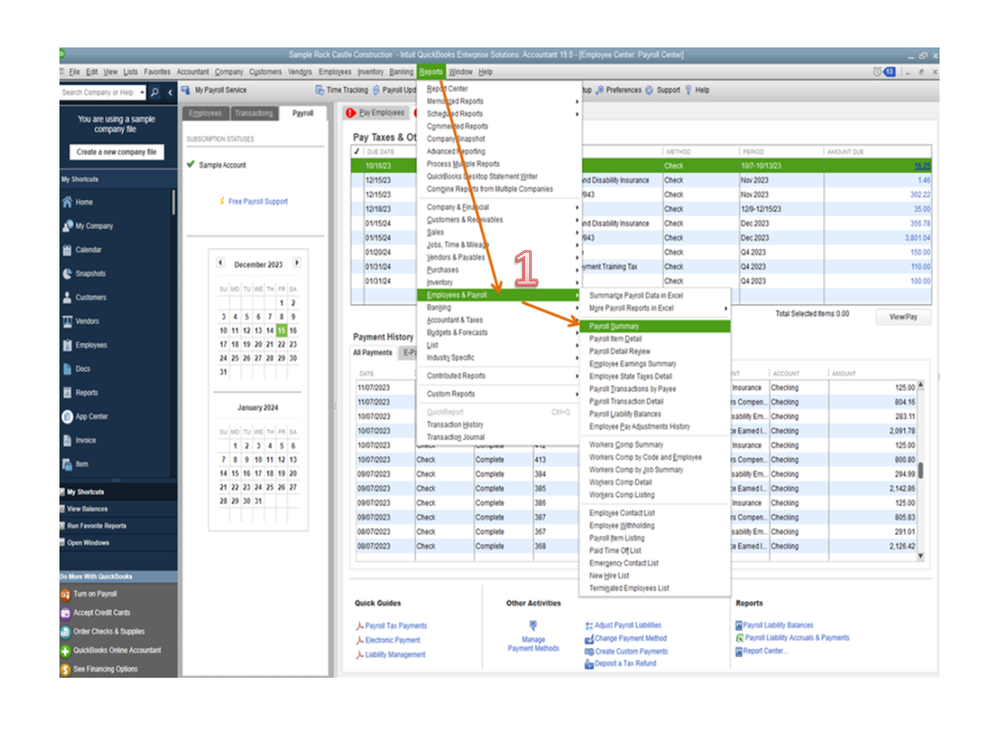
Task: Click View Balances in sidebar
Action: coord(87,510)
